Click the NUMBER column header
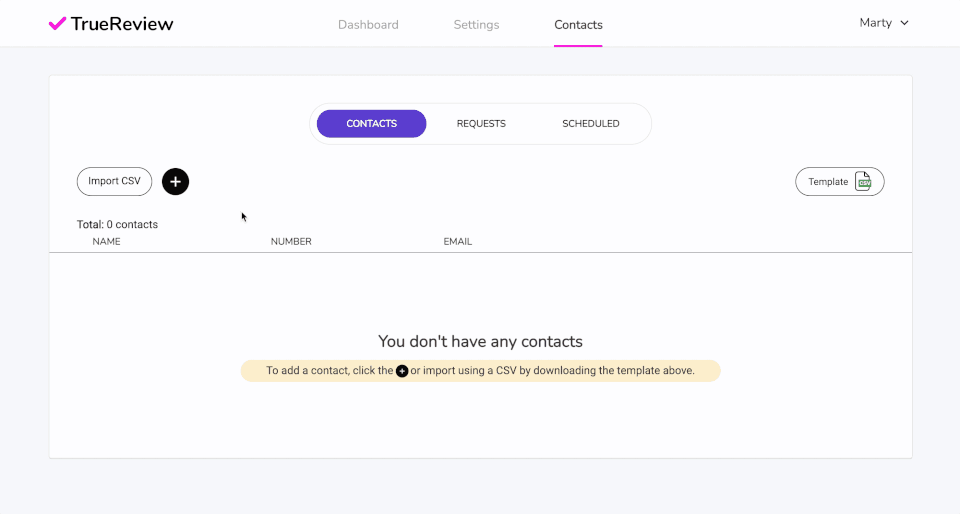960x514 pixels. pyautogui.click(x=291, y=242)
